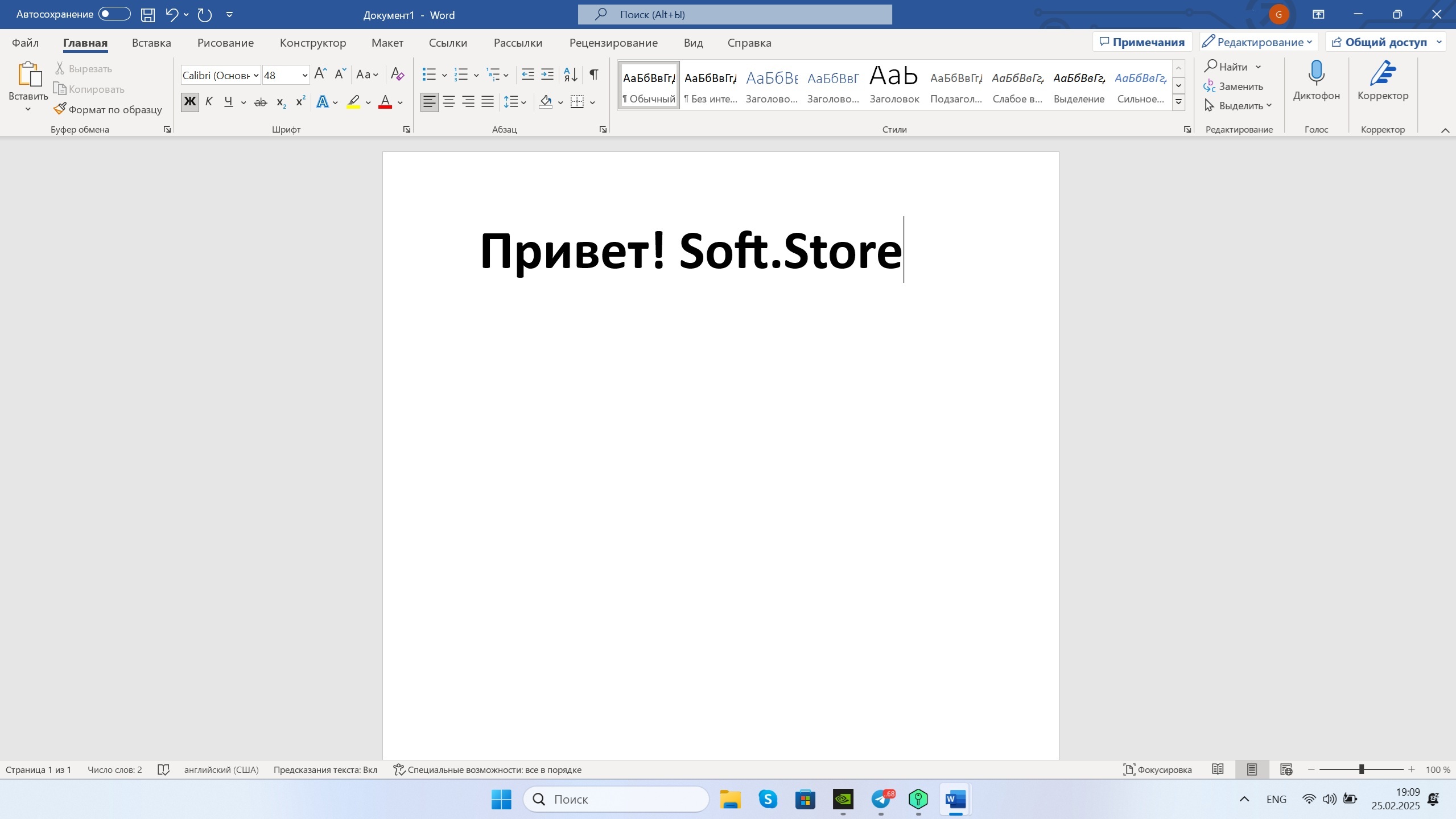Toggle Underline (Ч) formatting
The height and width of the screenshot is (819, 1456).
tap(229, 102)
